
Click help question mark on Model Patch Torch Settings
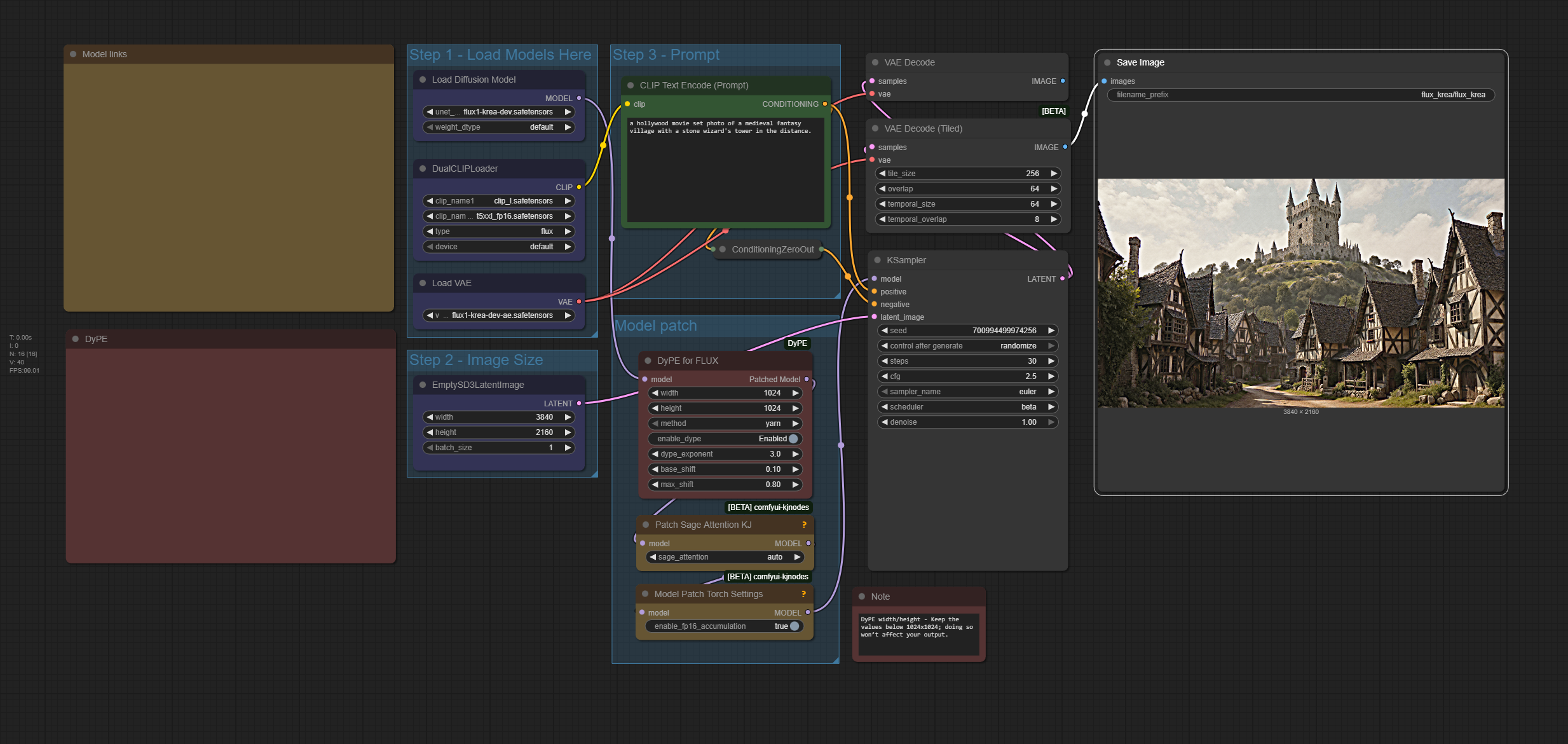coord(803,594)
